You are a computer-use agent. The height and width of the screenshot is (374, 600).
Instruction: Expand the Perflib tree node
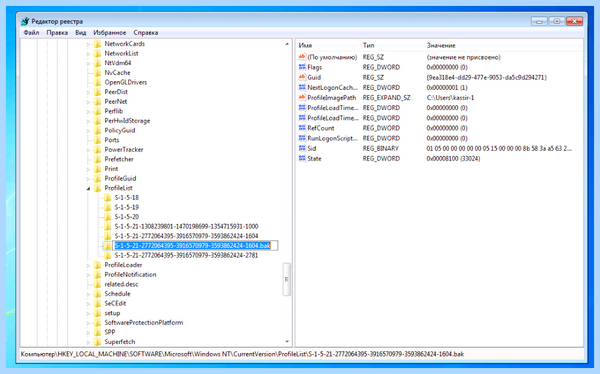pyautogui.click(x=88, y=111)
